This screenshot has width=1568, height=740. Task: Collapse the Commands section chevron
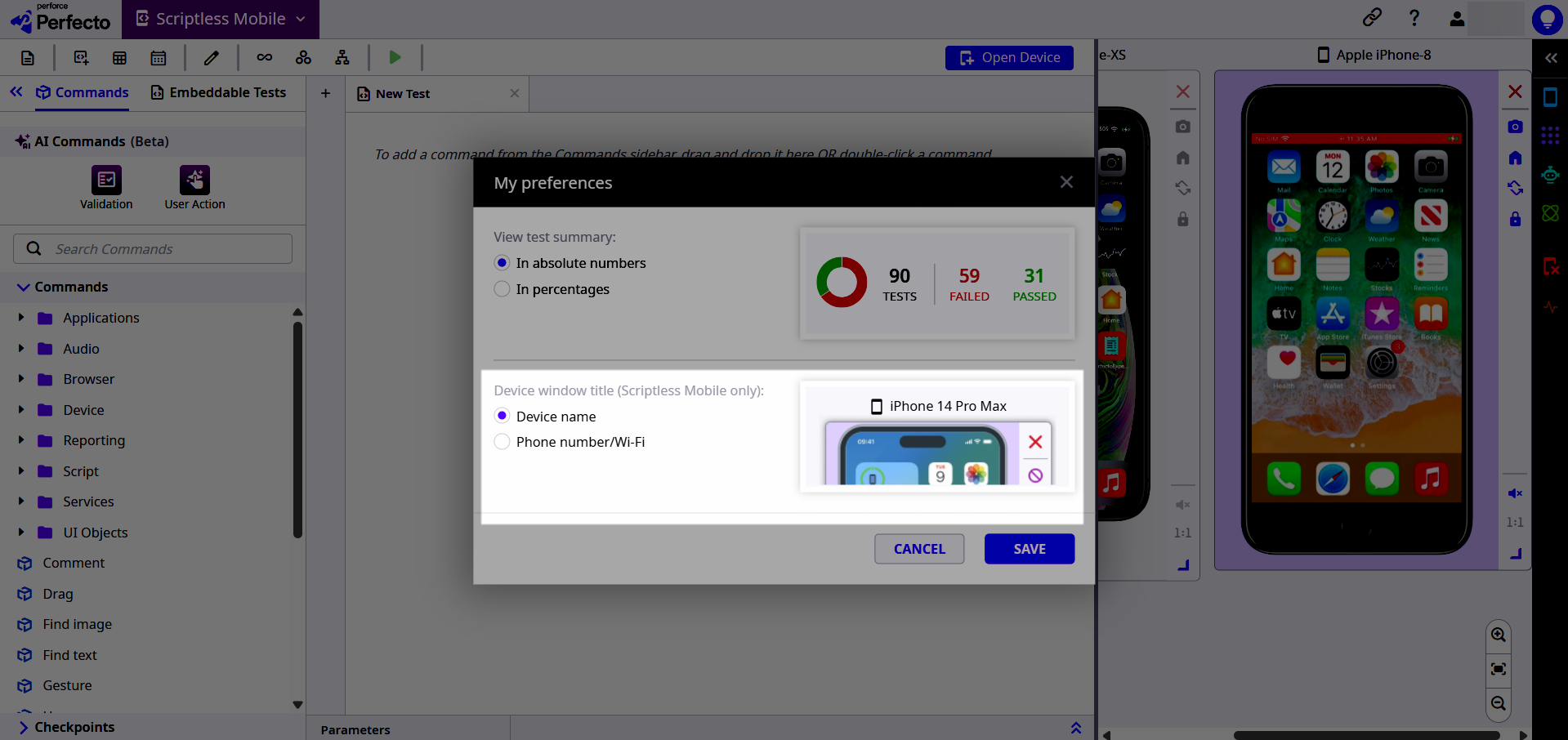click(23, 287)
